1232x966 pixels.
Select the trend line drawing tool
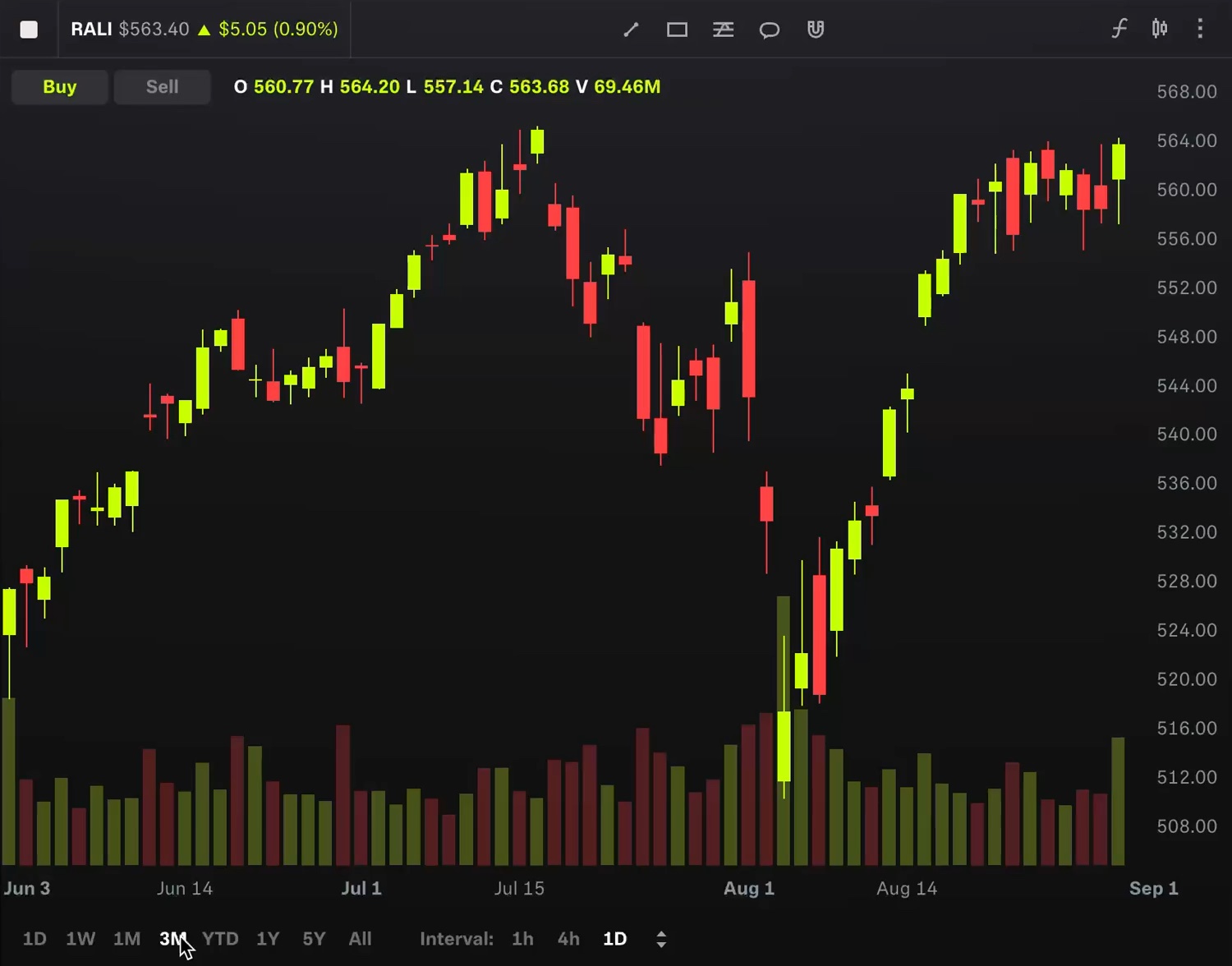(631, 30)
